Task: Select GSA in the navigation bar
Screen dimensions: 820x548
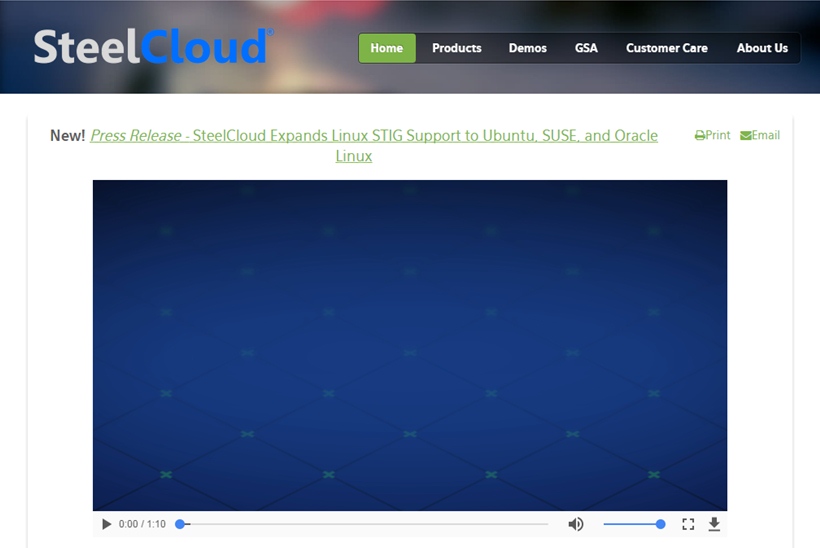Action: [586, 48]
